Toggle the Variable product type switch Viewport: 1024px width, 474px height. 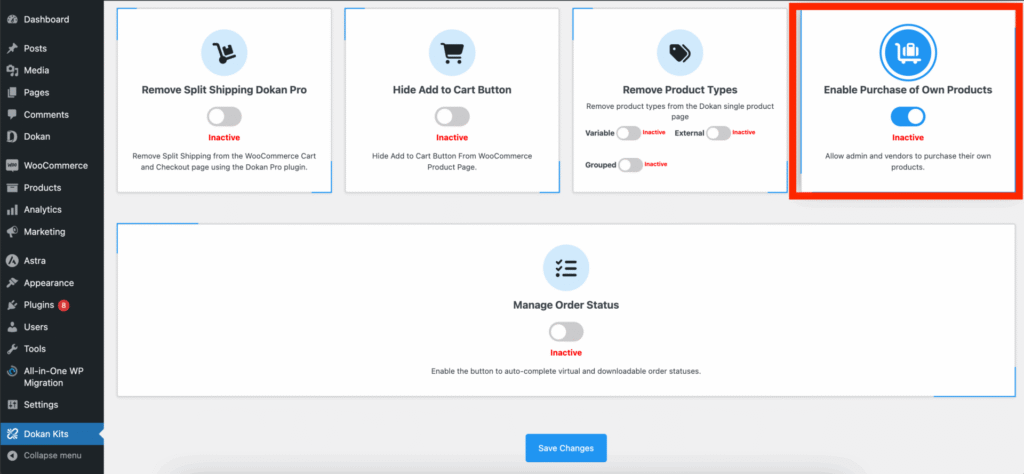click(628, 133)
